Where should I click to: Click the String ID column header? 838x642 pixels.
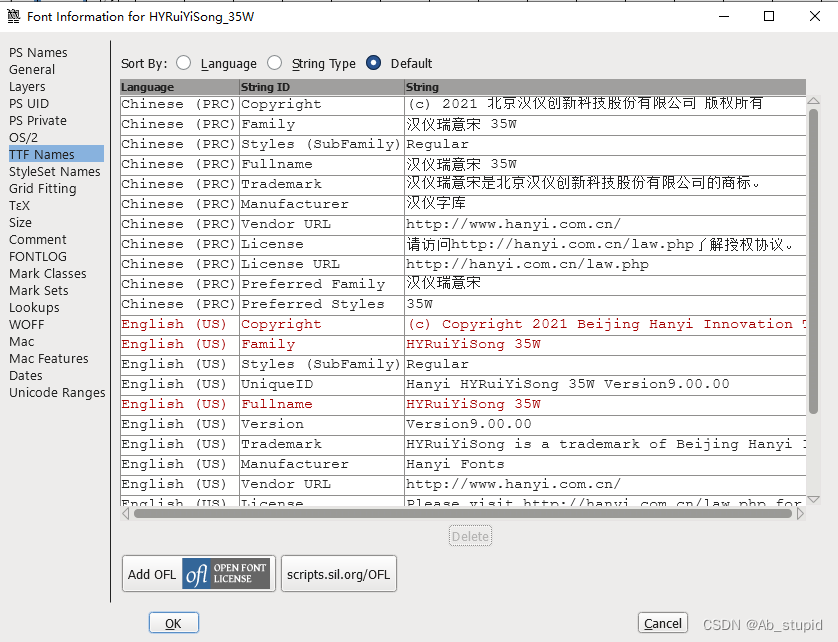(266, 87)
